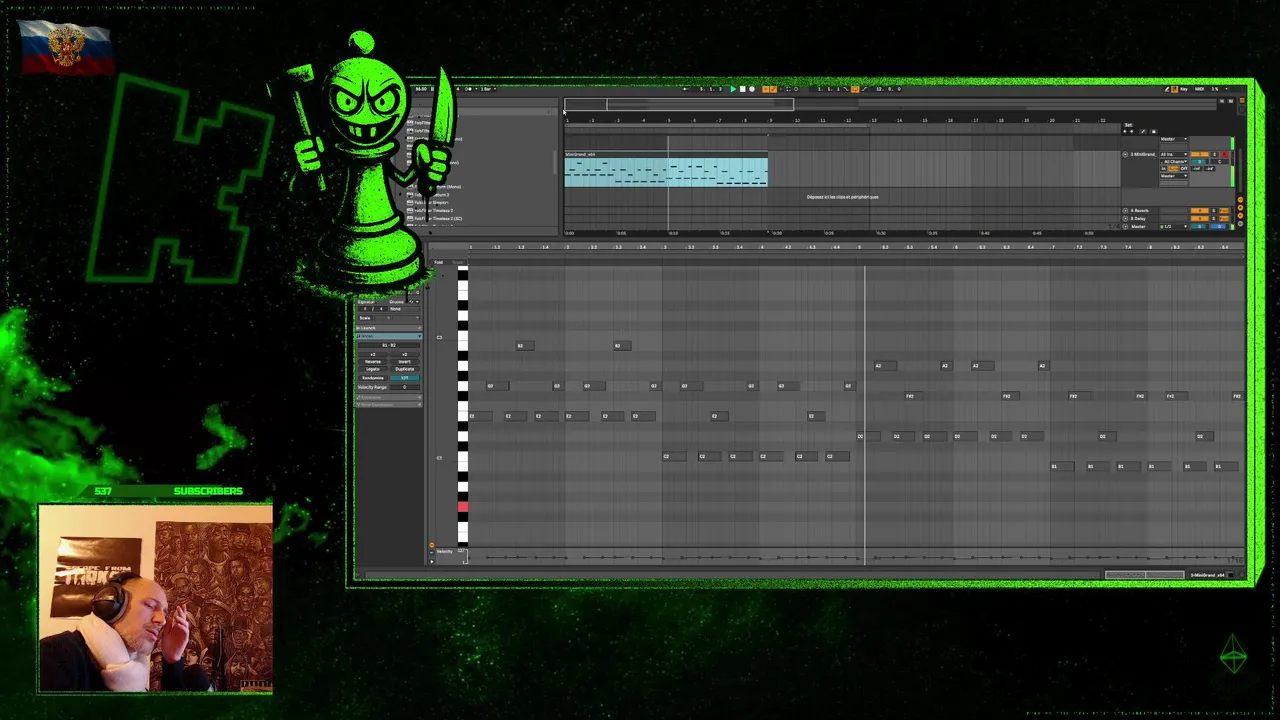
Task: Open Key map mode
Action: 1184,89
